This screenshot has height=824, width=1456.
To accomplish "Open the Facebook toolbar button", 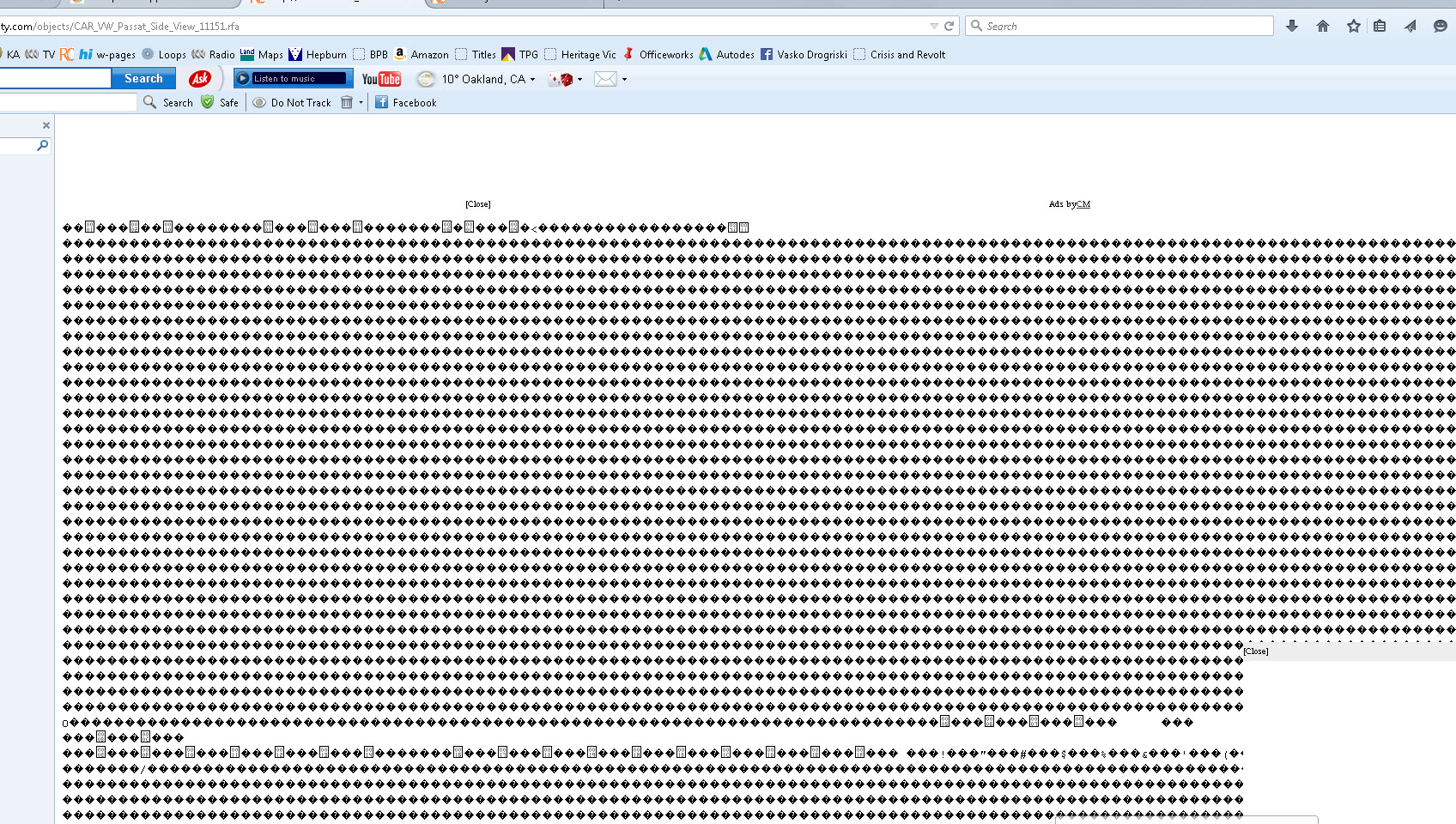I will [x=406, y=102].
